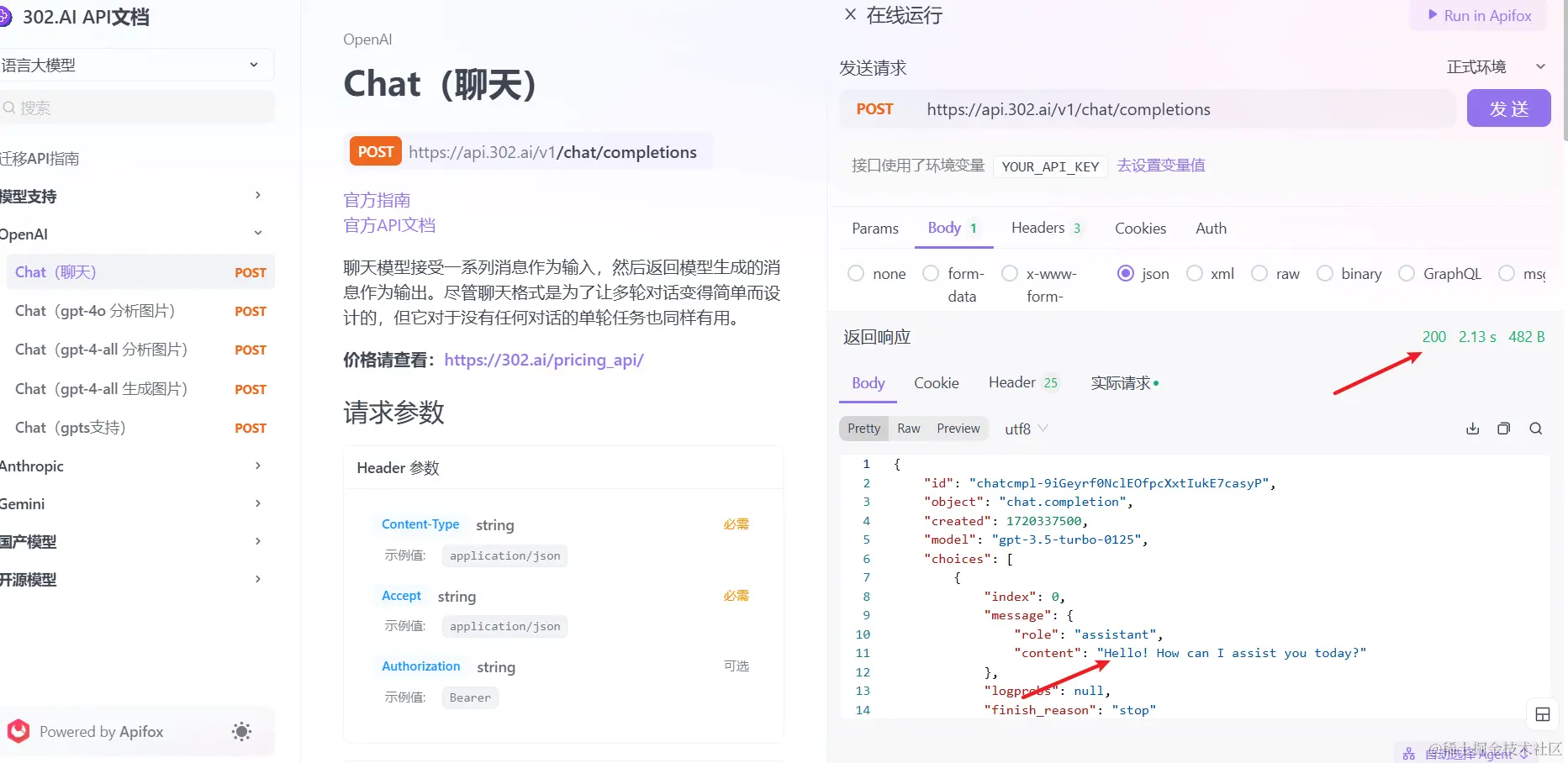This screenshot has height=763, width=1568.
Task: Click the copy response body icon
Action: [x=1504, y=428]
